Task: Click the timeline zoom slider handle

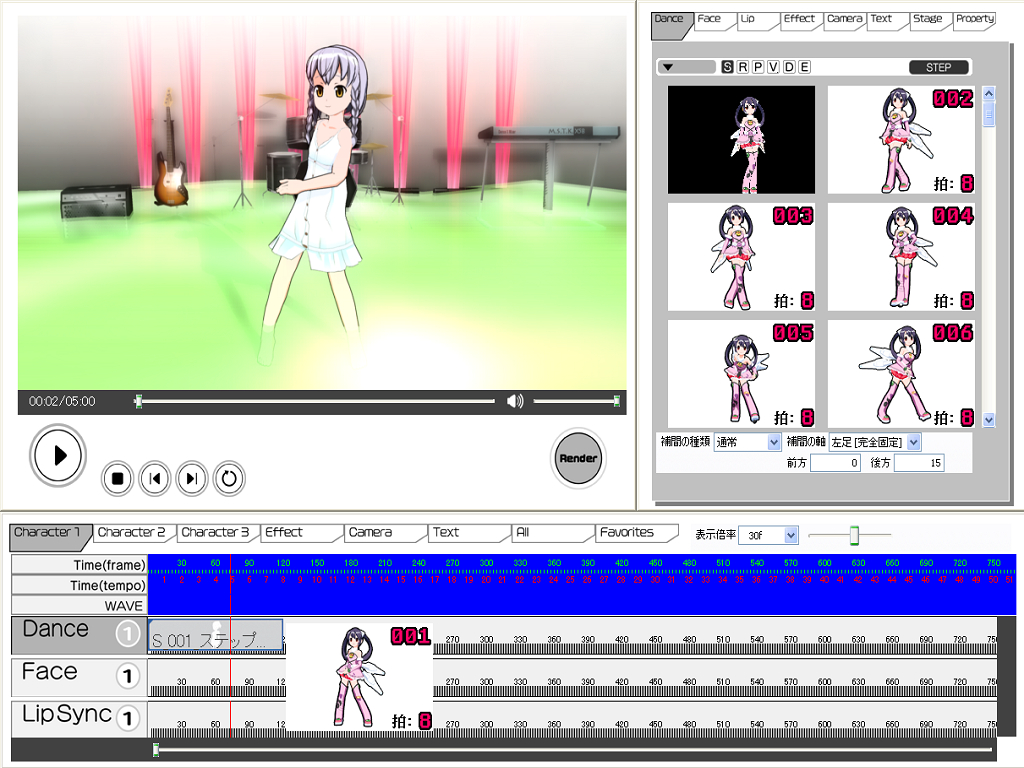Action: 854,535
